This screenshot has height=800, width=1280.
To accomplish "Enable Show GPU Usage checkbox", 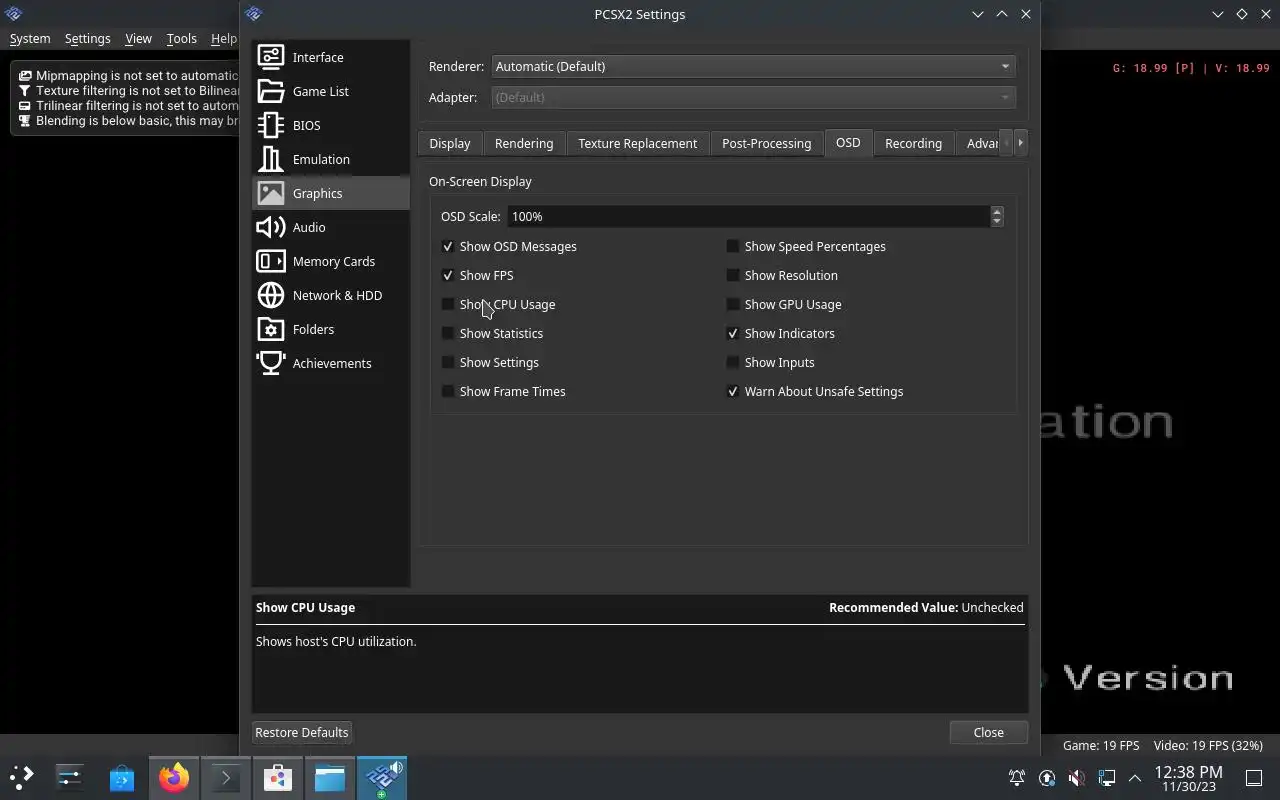I will click(x=733, y=304).
